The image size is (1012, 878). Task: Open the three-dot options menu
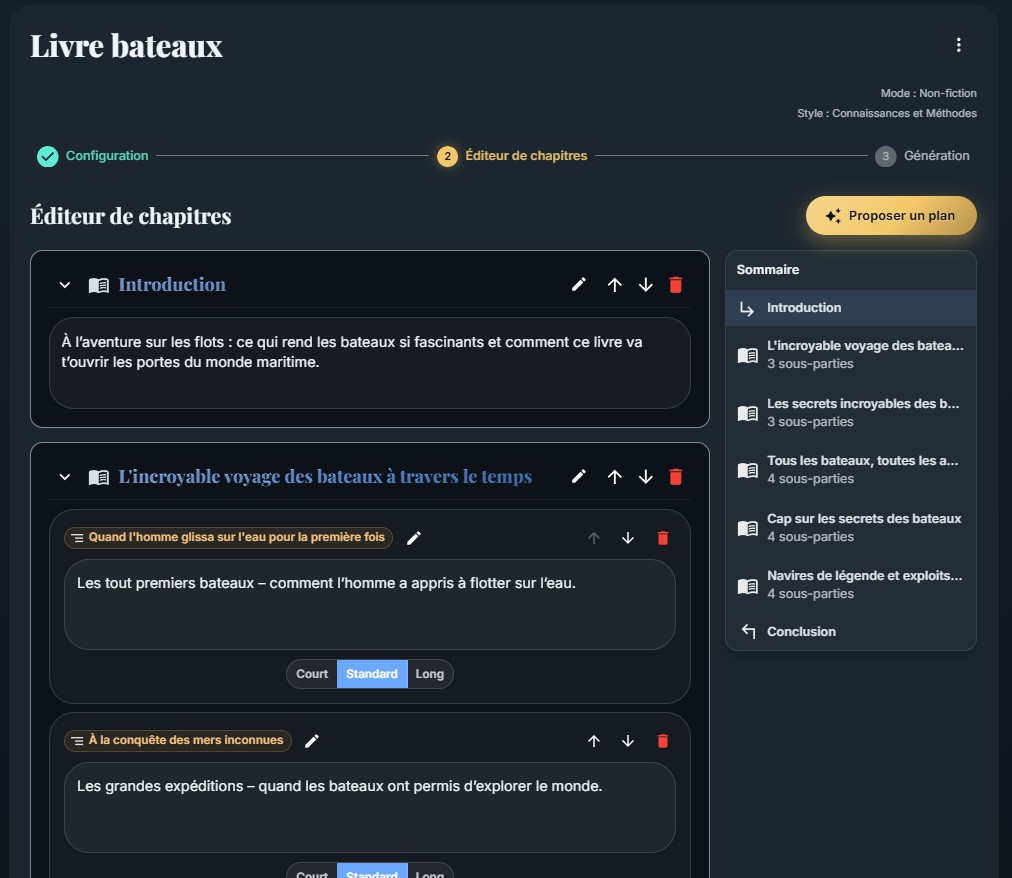point(958,45)
